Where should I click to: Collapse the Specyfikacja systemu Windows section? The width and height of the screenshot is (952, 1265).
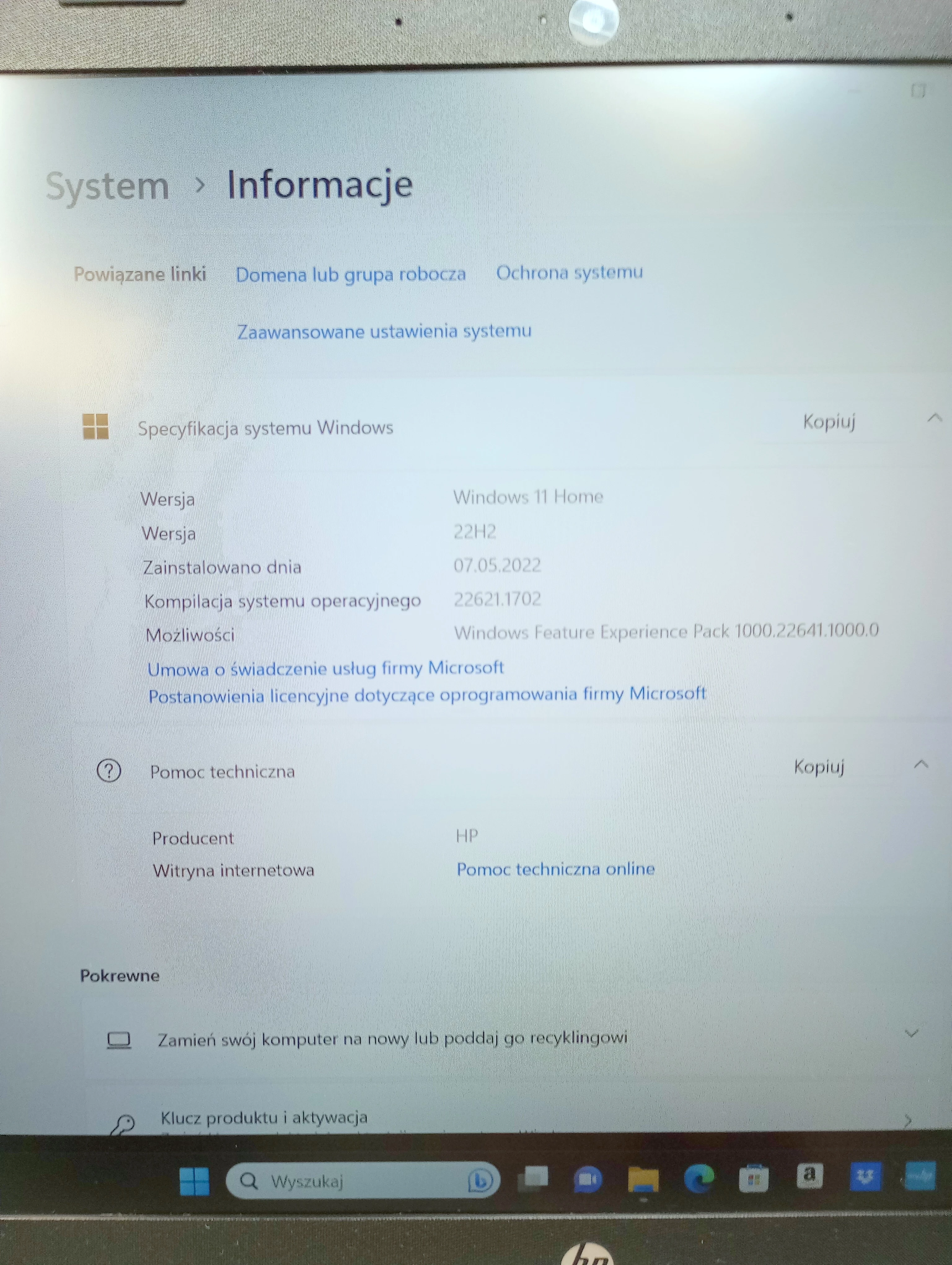[x=934, y=418]
